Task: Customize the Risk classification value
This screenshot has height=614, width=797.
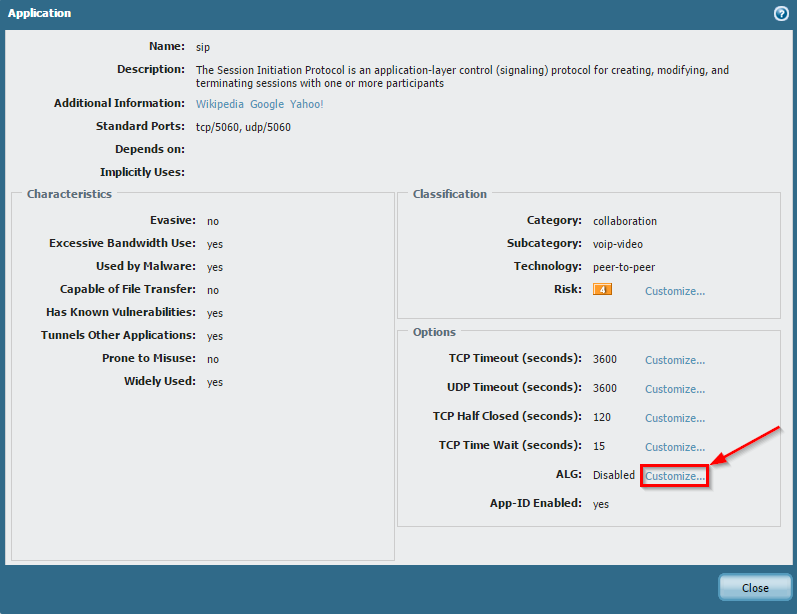Action: pyautogui.click(x=674, y=291)
